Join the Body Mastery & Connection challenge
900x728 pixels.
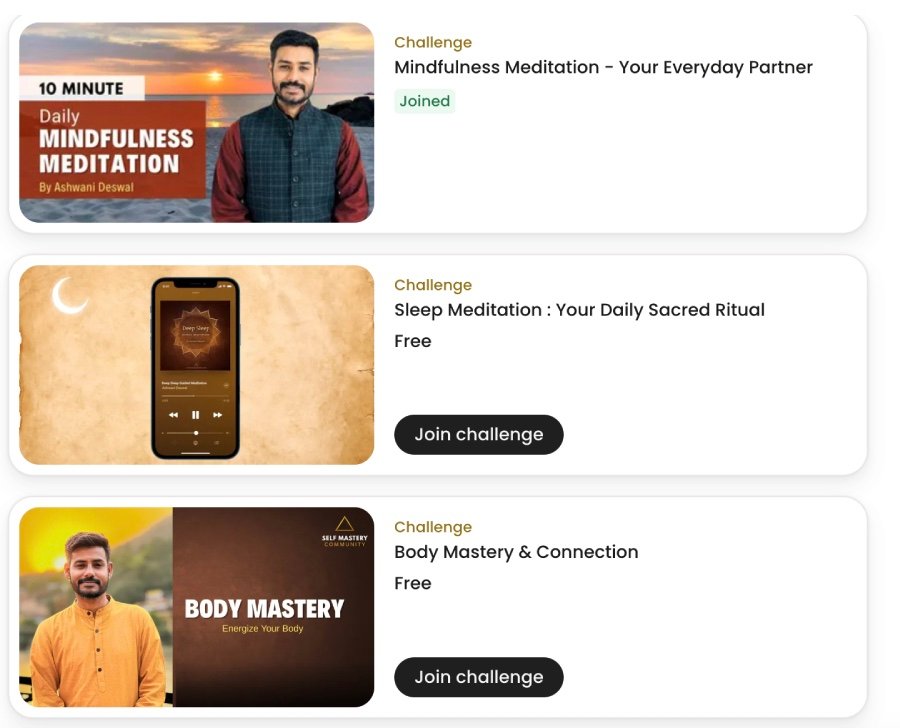pyautogui.click(x=479, y=677)
